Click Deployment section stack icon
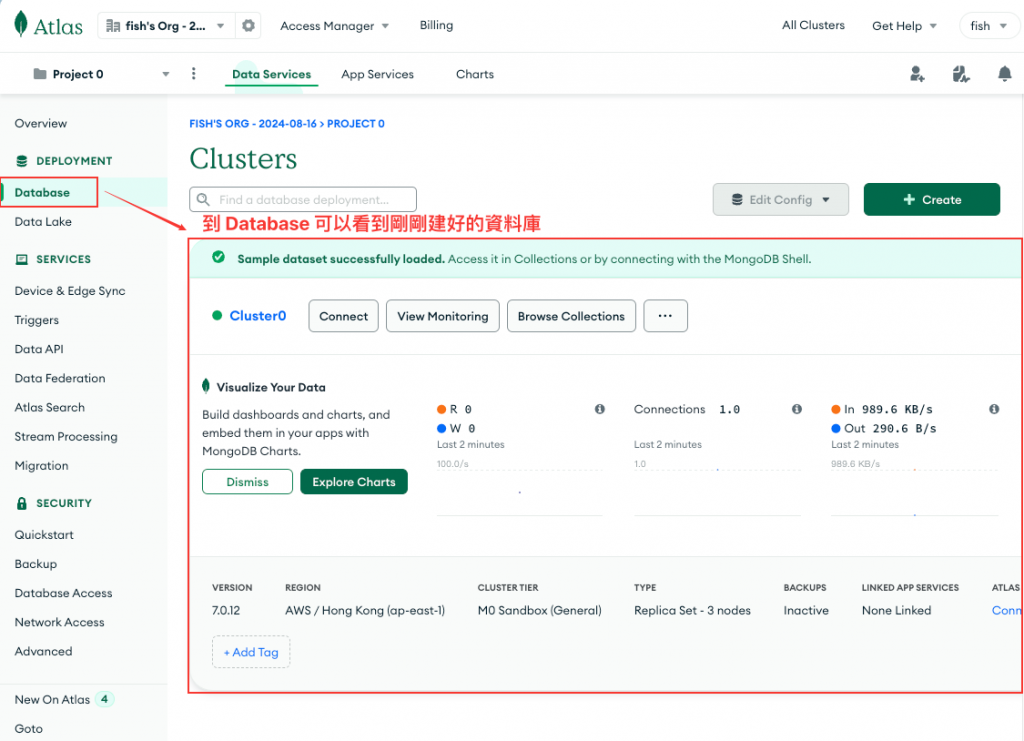Viewport: 1024px width, 741px height. coord(22,161)
